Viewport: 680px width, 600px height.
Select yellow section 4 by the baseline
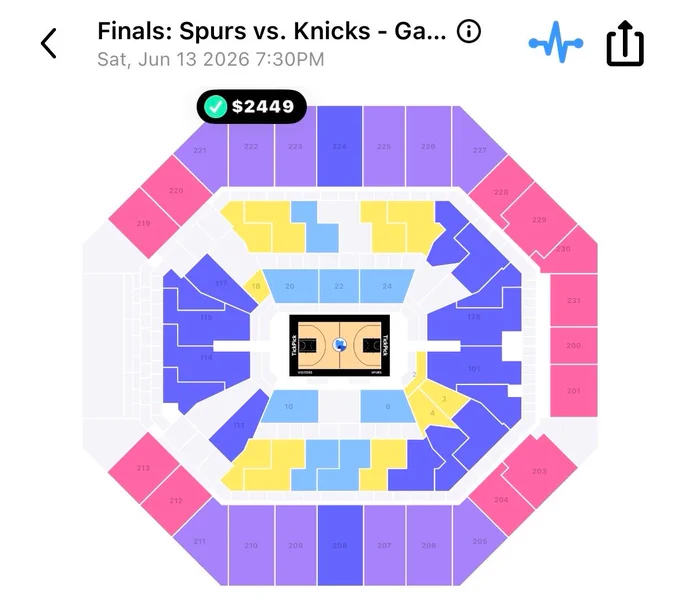tap(432, 413)
